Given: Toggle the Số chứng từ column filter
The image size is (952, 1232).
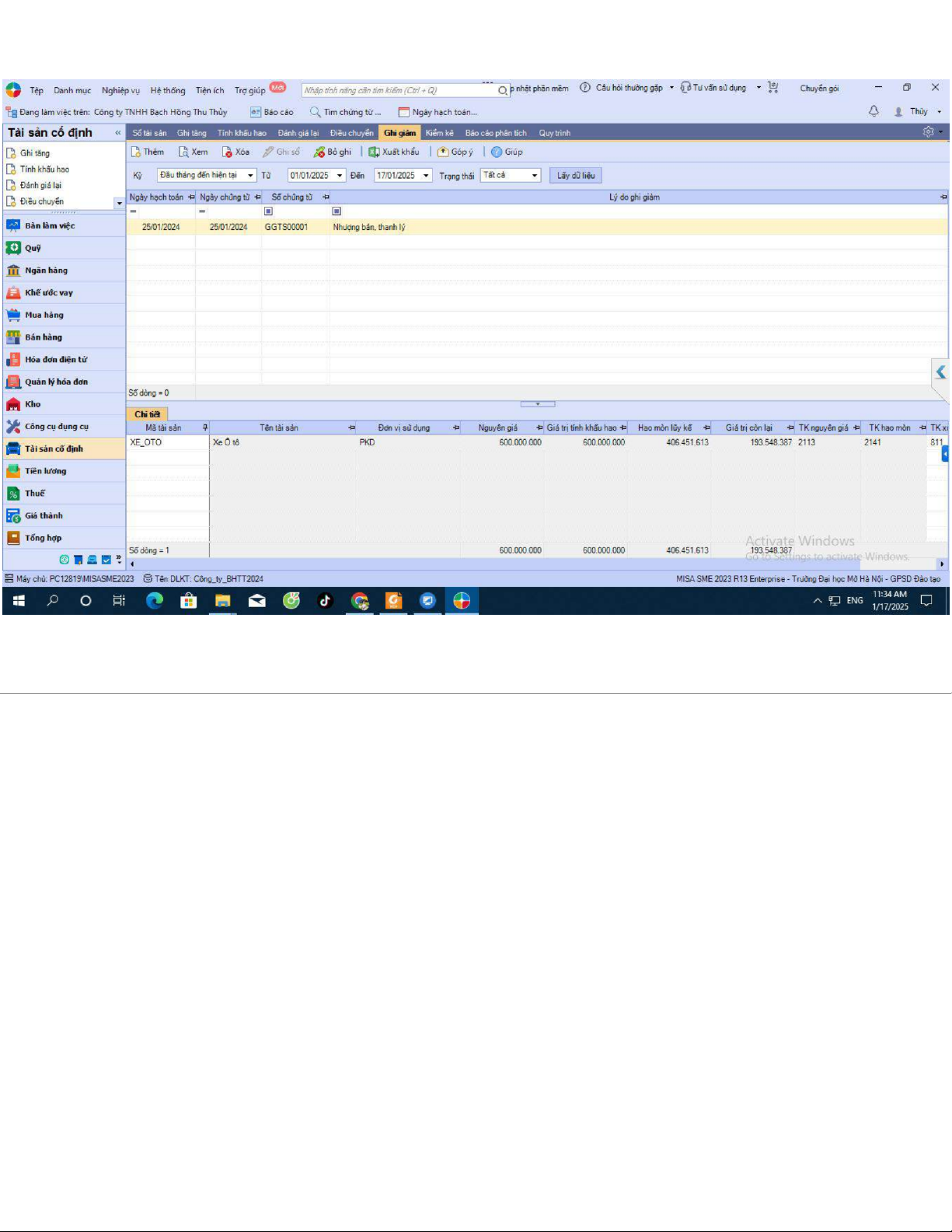Looking at the screenshot, I should pos(268,211).
